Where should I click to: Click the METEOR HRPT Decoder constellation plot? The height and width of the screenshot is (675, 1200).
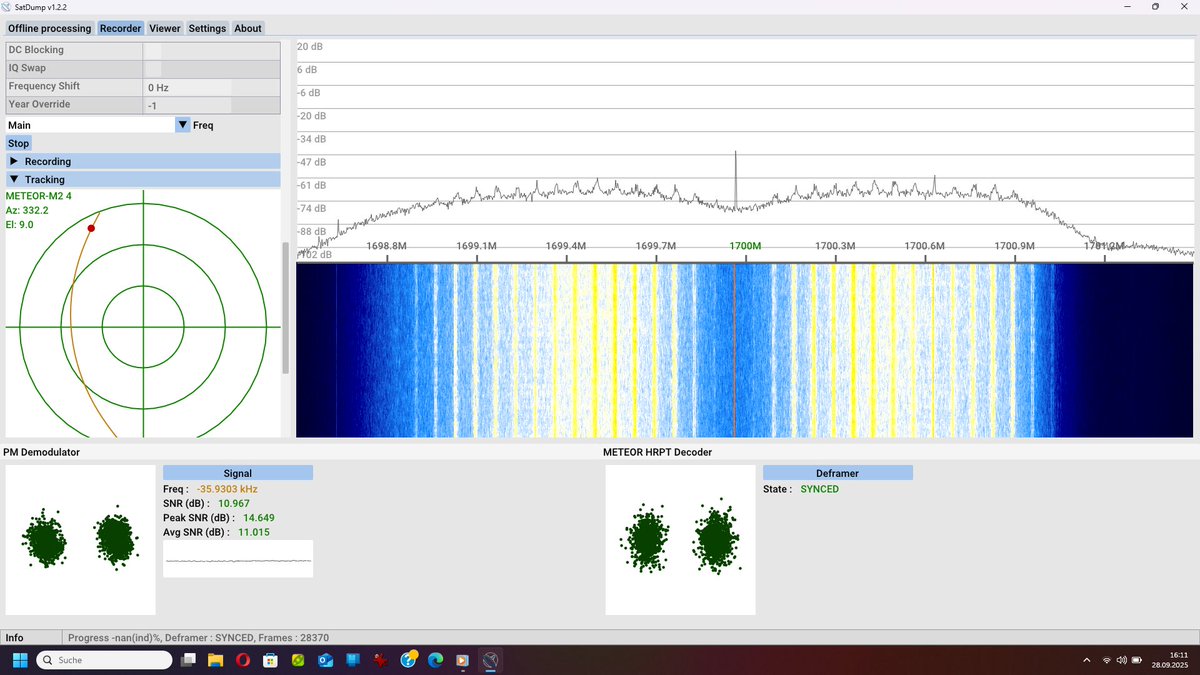(x=681, y=540)
